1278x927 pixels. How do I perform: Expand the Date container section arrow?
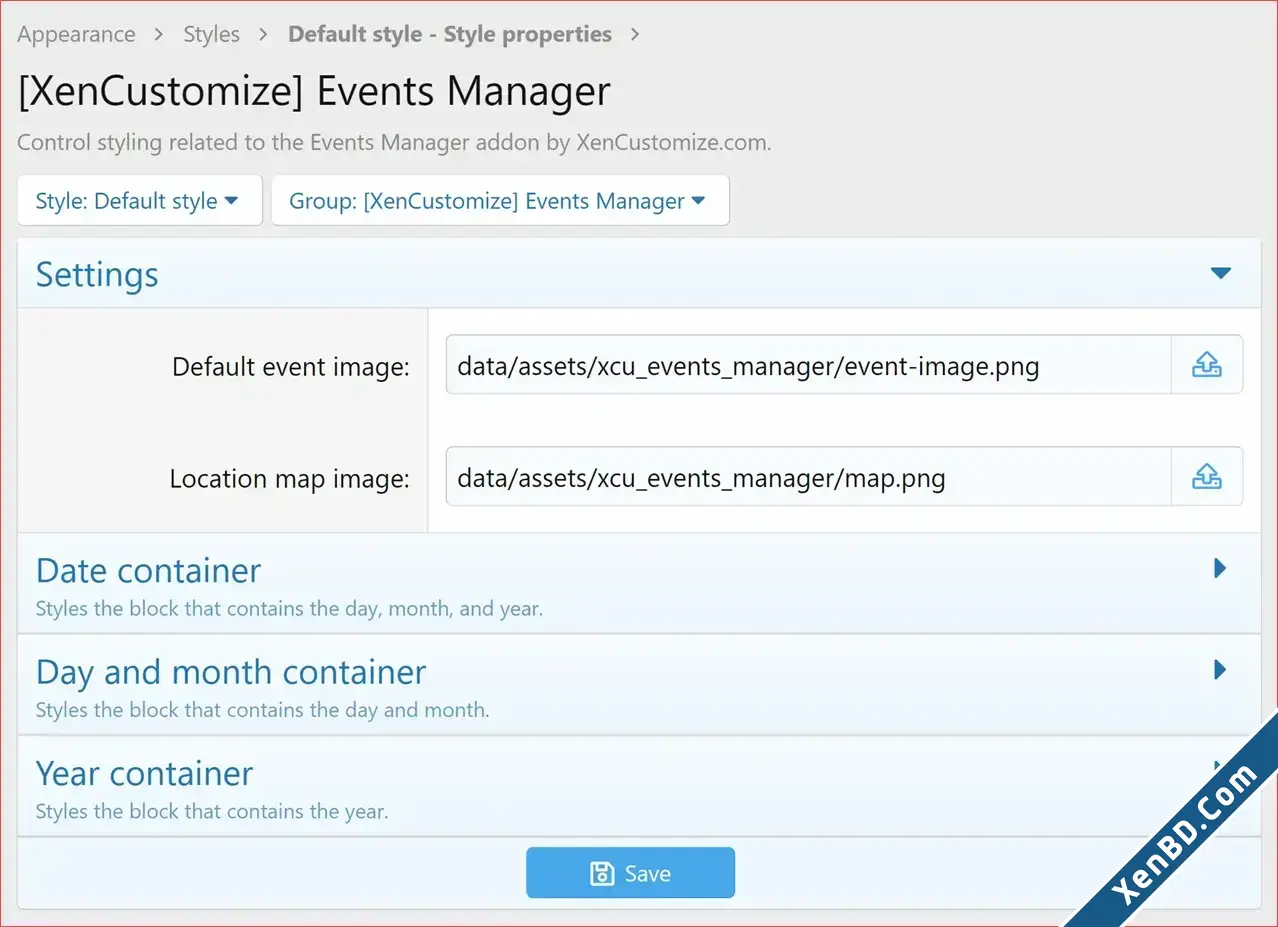click(x=1220, y=568)
